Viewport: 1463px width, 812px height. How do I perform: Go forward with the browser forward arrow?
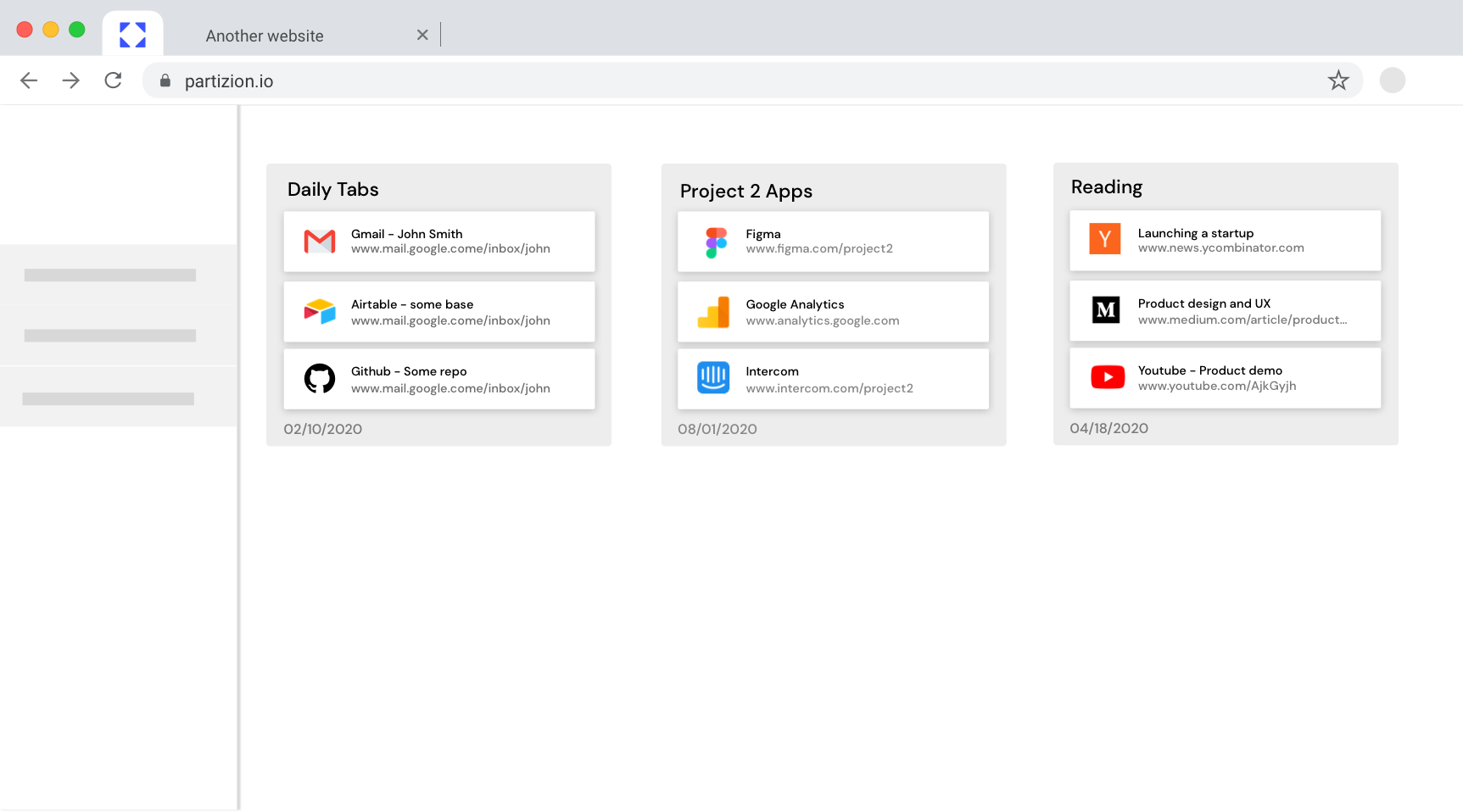71,81
